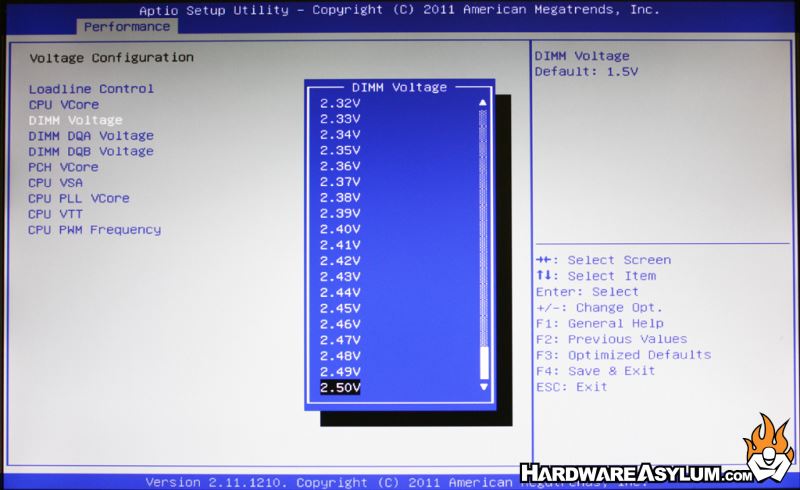
Task: Click the F2: Previous Values hint
Action: point(612,339)
